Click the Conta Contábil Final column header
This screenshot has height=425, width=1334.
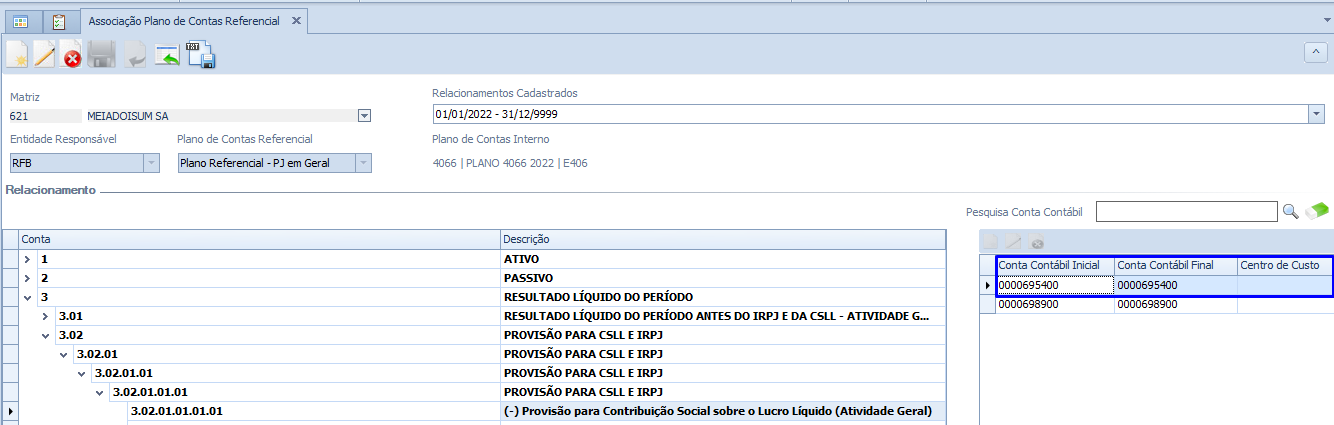(1175, 265)
